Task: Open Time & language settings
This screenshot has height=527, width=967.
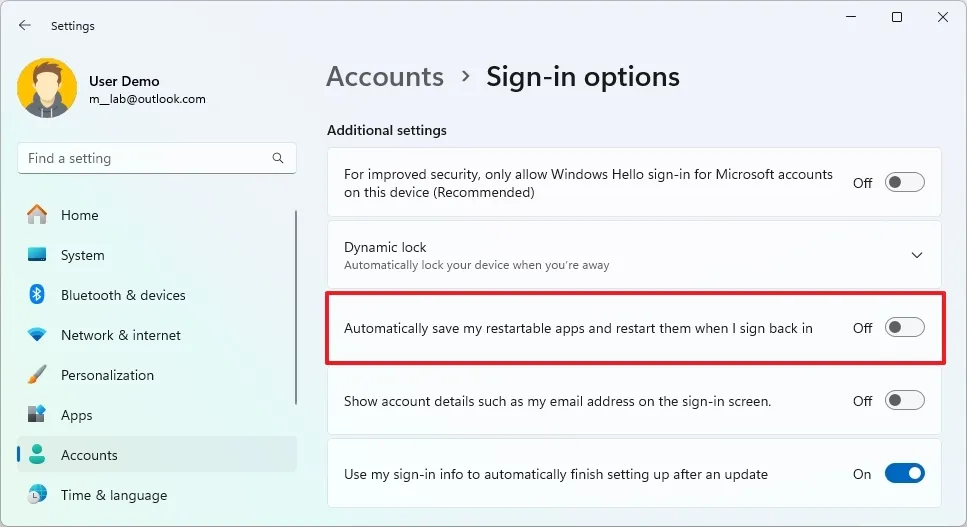Action: coord(157,495)
